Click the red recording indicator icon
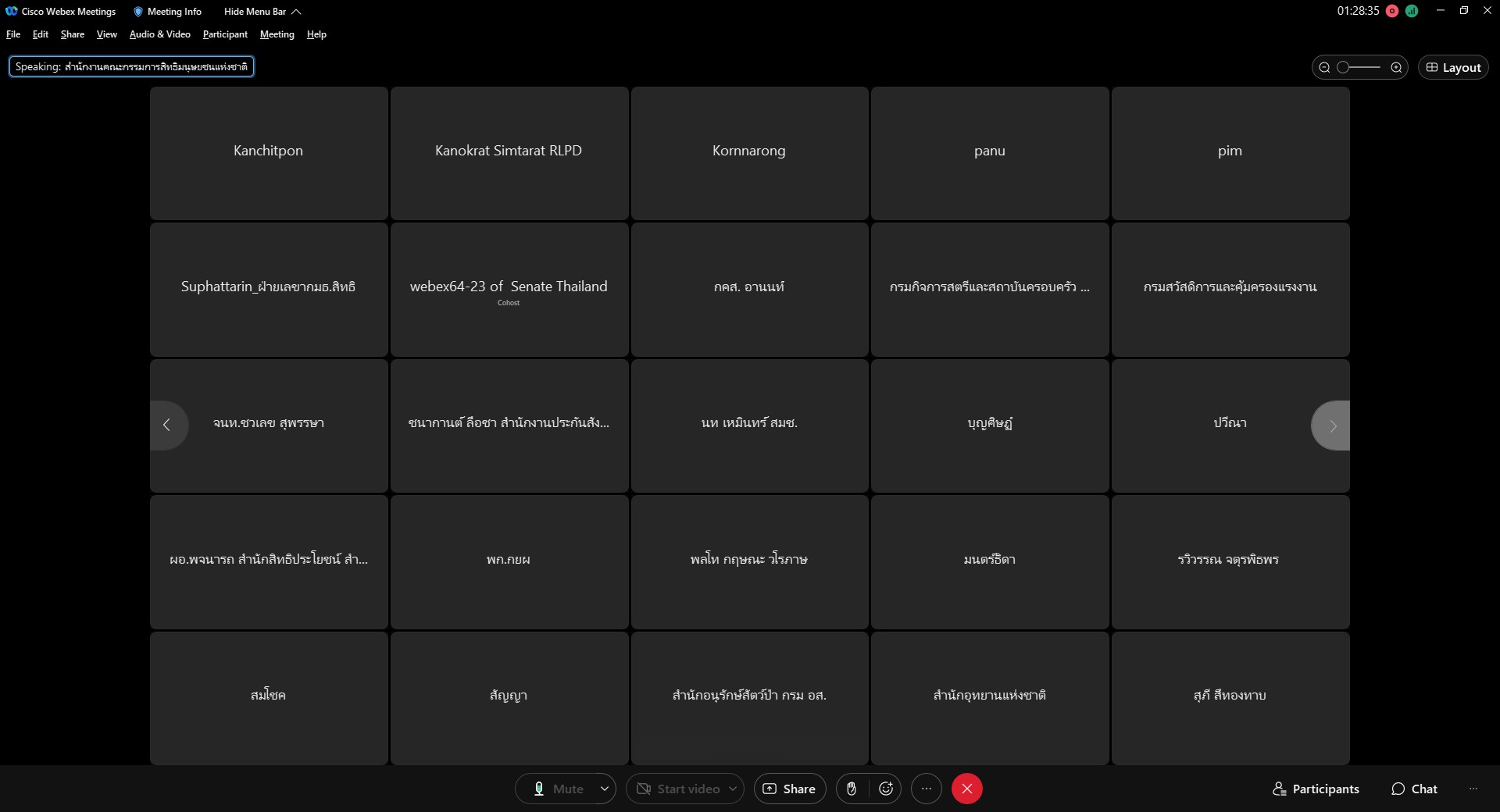Viewport: 1500px width, 812px height. click(1392, 11)
